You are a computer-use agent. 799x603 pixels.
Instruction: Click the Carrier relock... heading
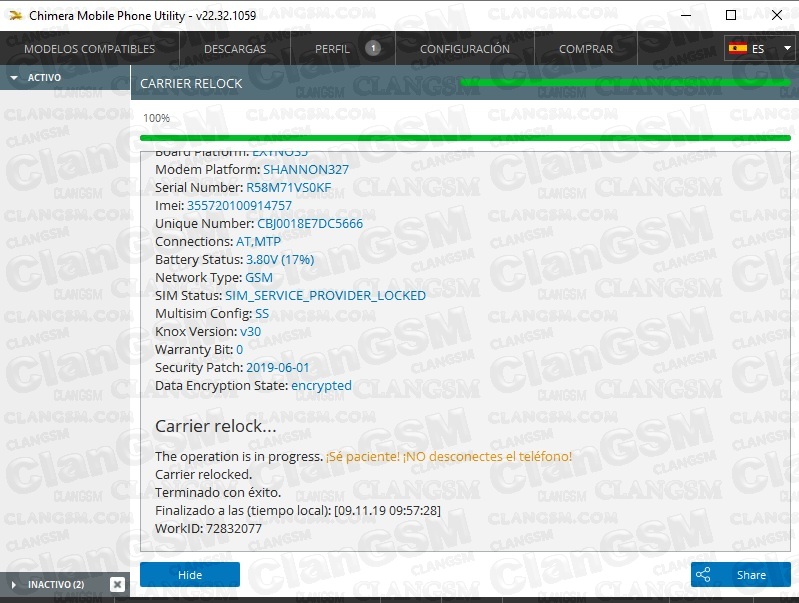click(216, 426)
